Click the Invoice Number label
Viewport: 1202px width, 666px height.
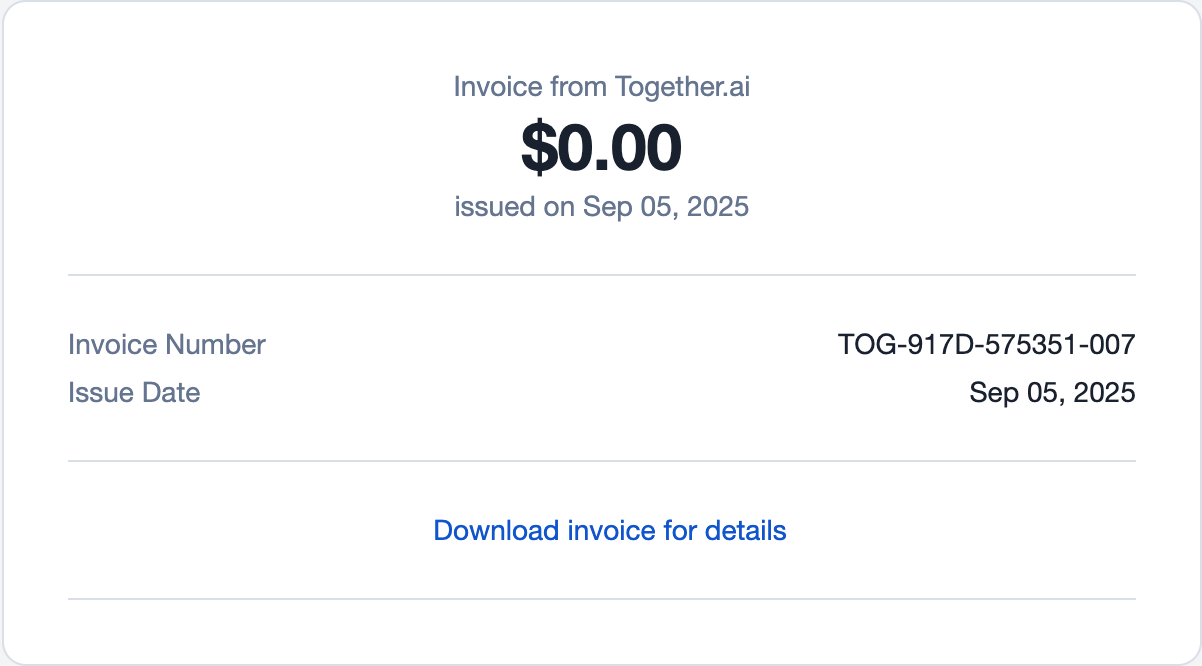(167, 345)
